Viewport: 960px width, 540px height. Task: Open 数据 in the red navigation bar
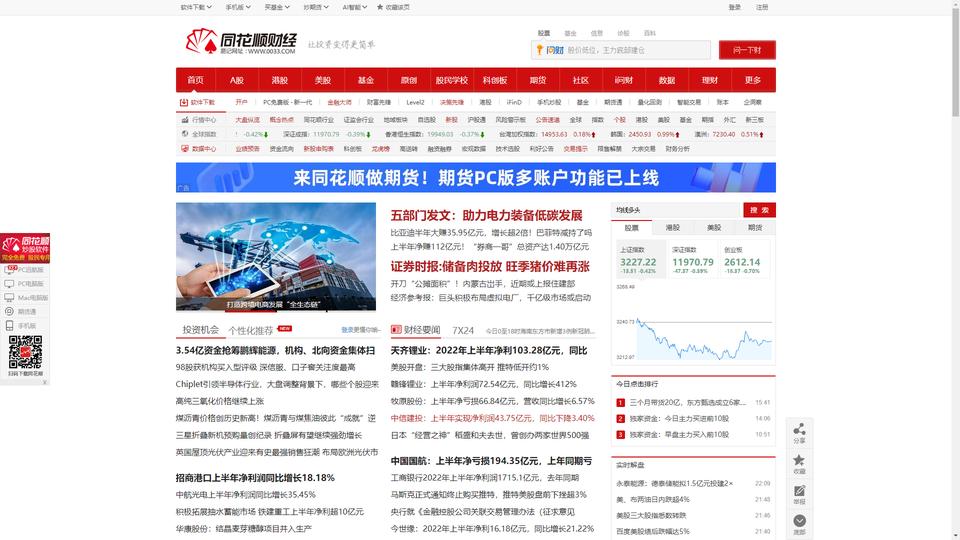pyautogui.click(x=667, y=80)
